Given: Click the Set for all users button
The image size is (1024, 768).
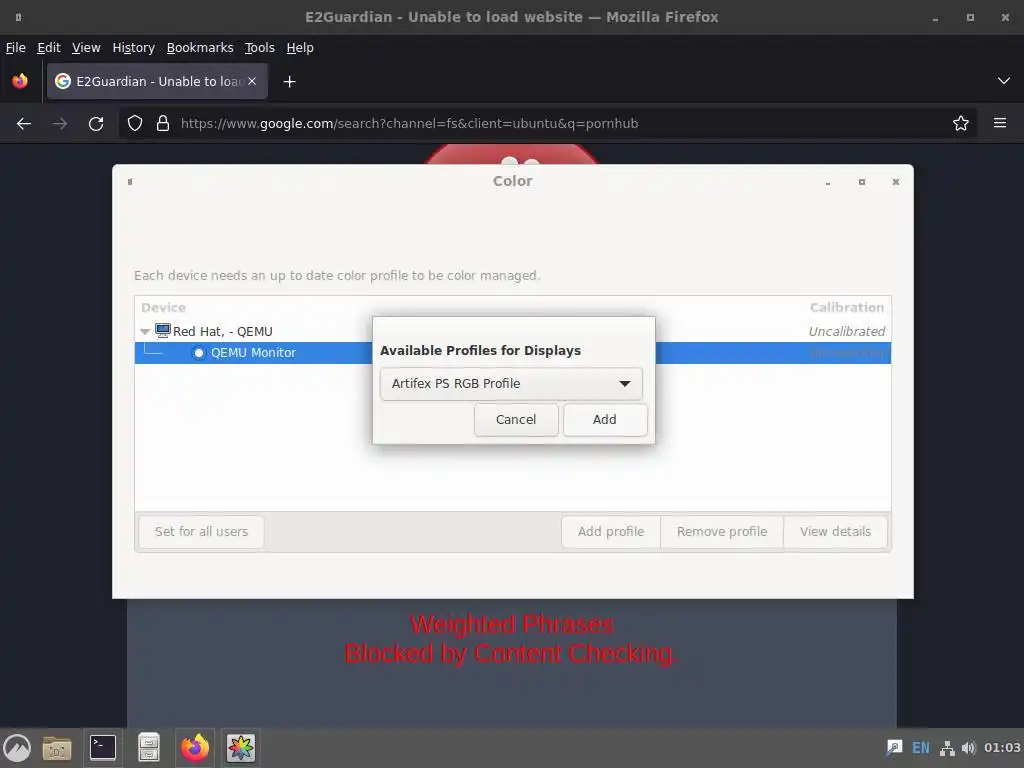Looking at the screenshot, I should click(x=201, y=532).
